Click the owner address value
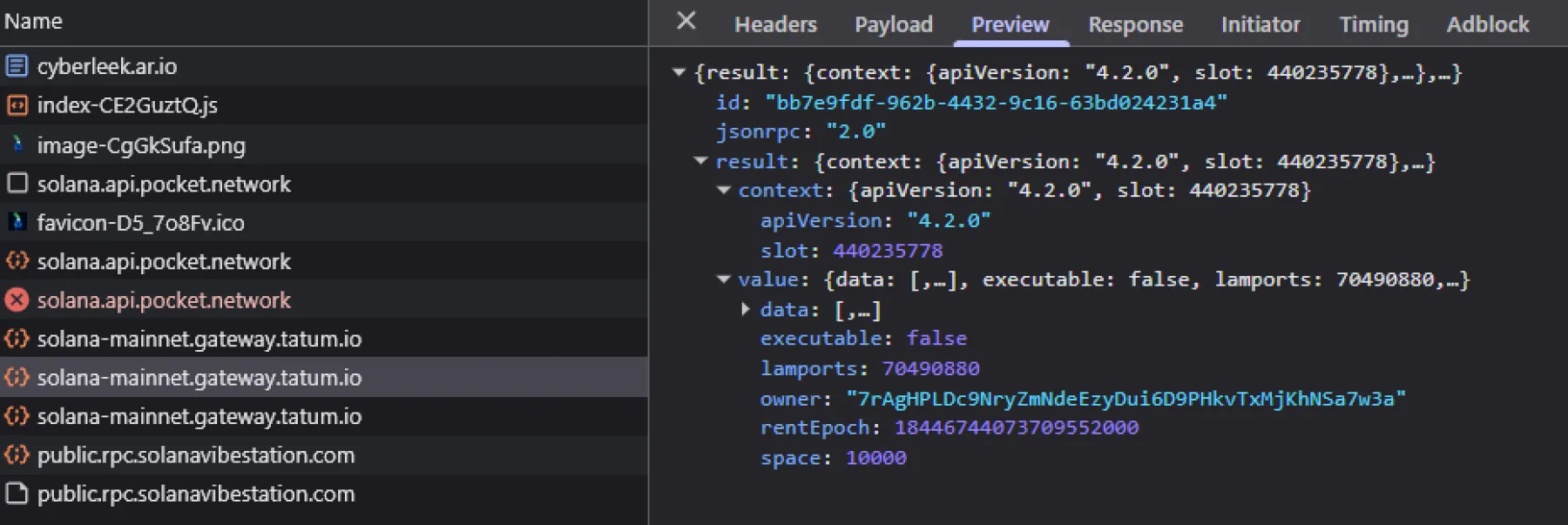The height and width of the screenshot is (525, 1568). tap(1125, 399)
